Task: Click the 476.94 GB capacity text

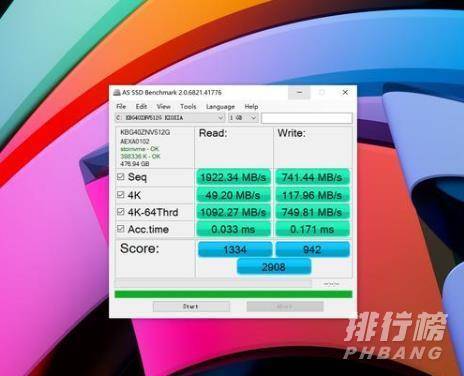Action: click(x=135, y=164)
